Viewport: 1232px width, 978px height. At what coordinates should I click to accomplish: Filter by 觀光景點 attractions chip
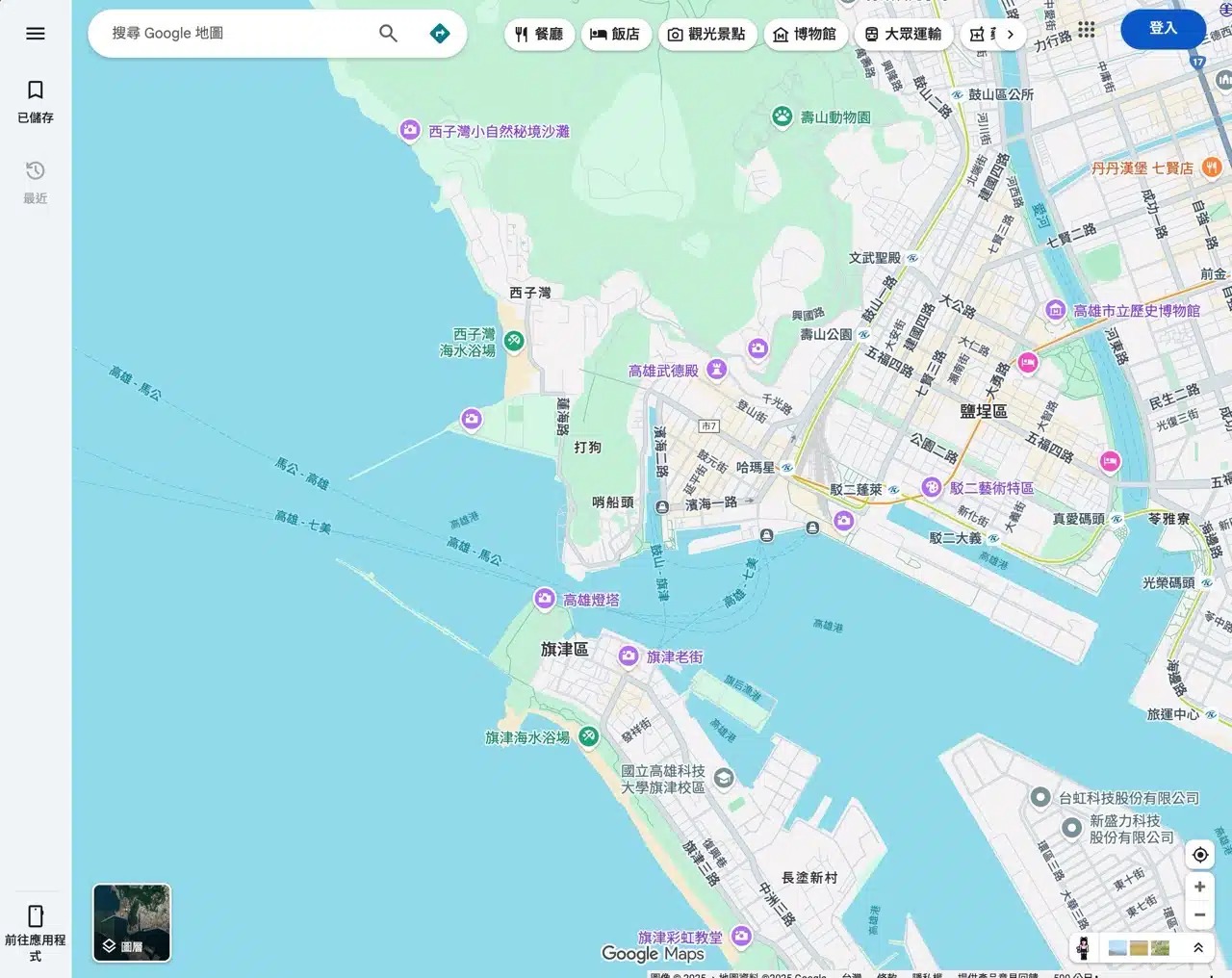[x=707, y=35]
